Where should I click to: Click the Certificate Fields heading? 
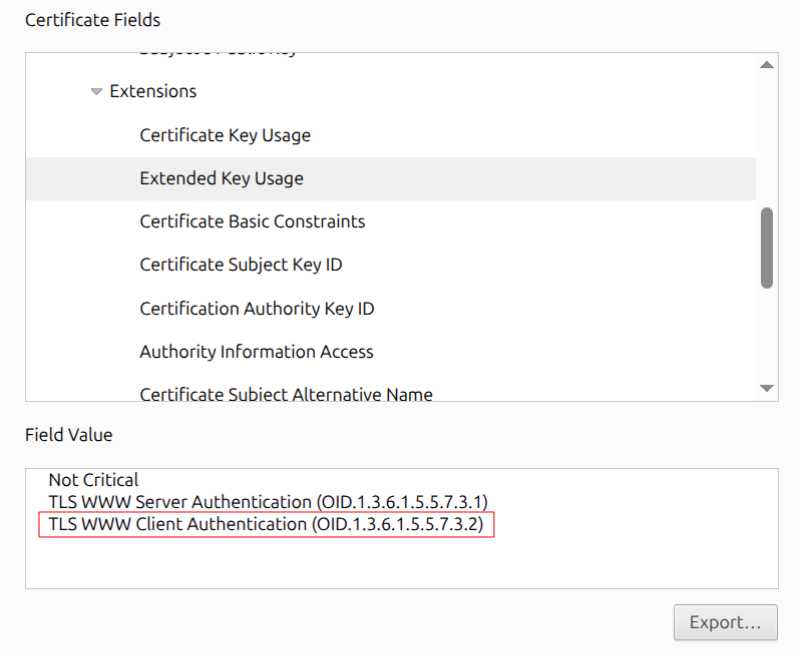(x=92, y=19)
